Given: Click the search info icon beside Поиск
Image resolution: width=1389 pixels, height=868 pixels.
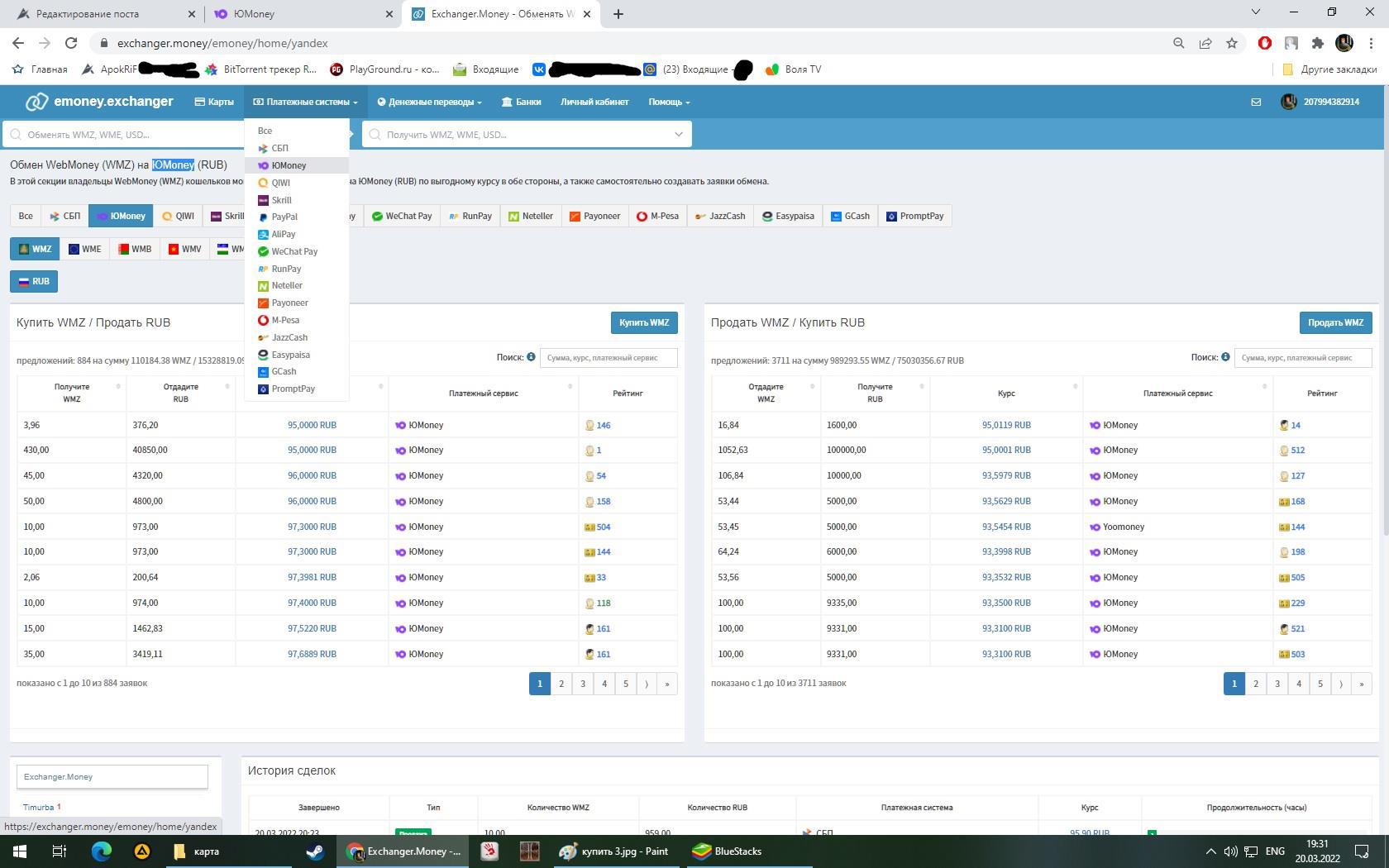Looking at the screenshot, I should [x=531, y=357].
